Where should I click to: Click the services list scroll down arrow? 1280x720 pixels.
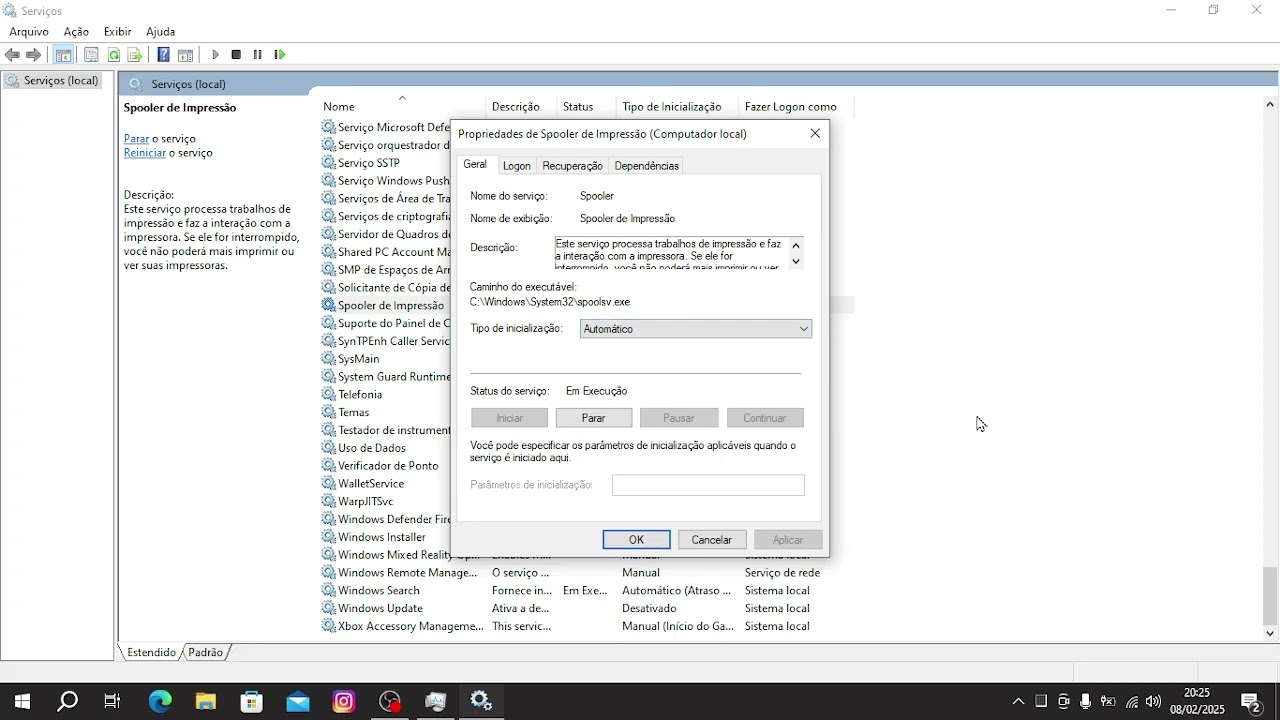click(1270, 633)
